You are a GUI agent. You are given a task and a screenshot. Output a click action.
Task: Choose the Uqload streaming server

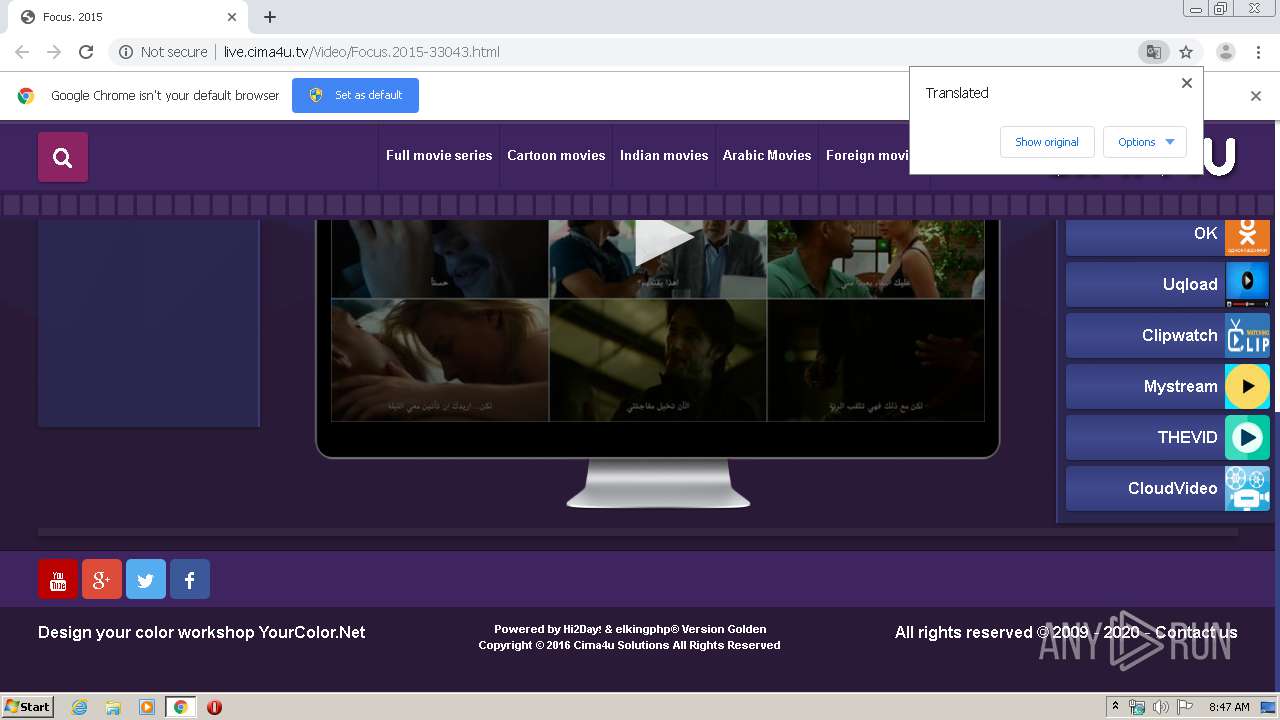(x=1168, y=284)
